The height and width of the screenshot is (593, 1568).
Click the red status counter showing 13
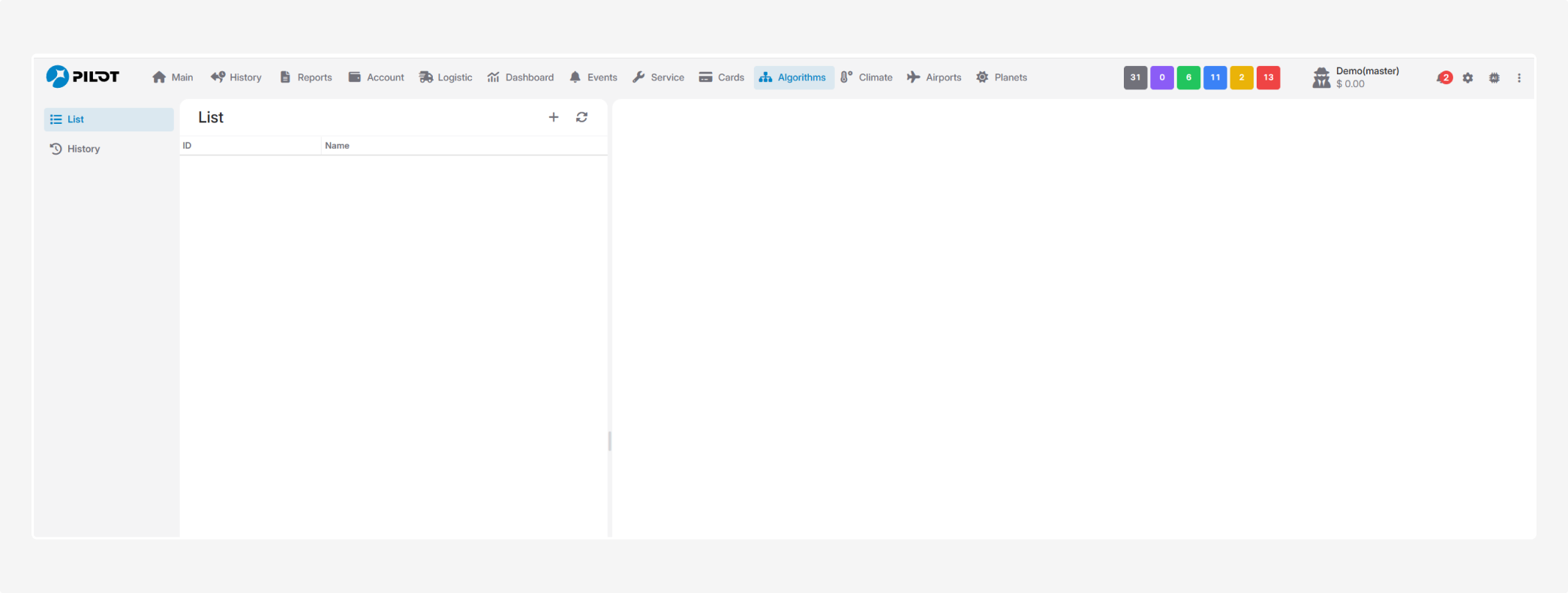[x=1268, y=77]
